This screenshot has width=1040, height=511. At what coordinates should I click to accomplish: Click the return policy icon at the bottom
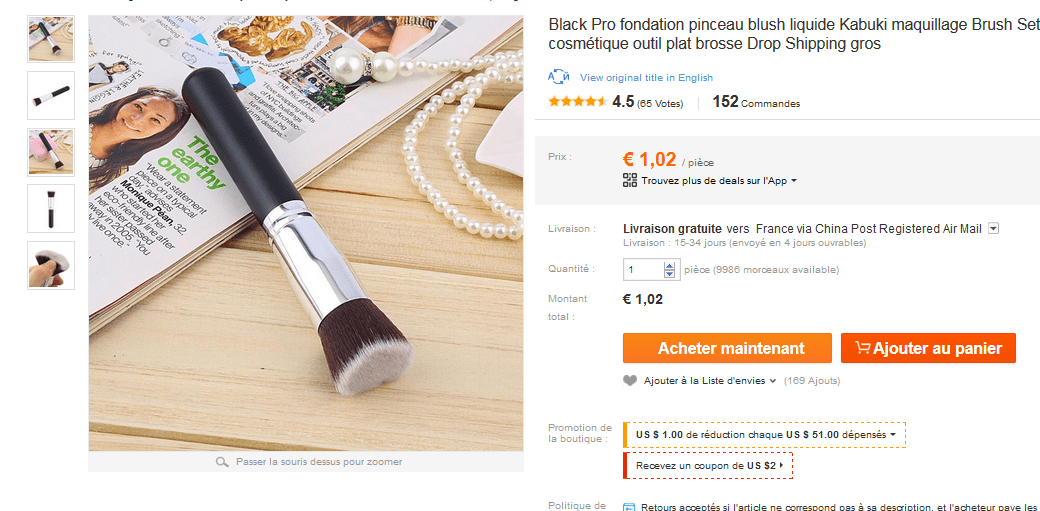click(x=629, y=507)
